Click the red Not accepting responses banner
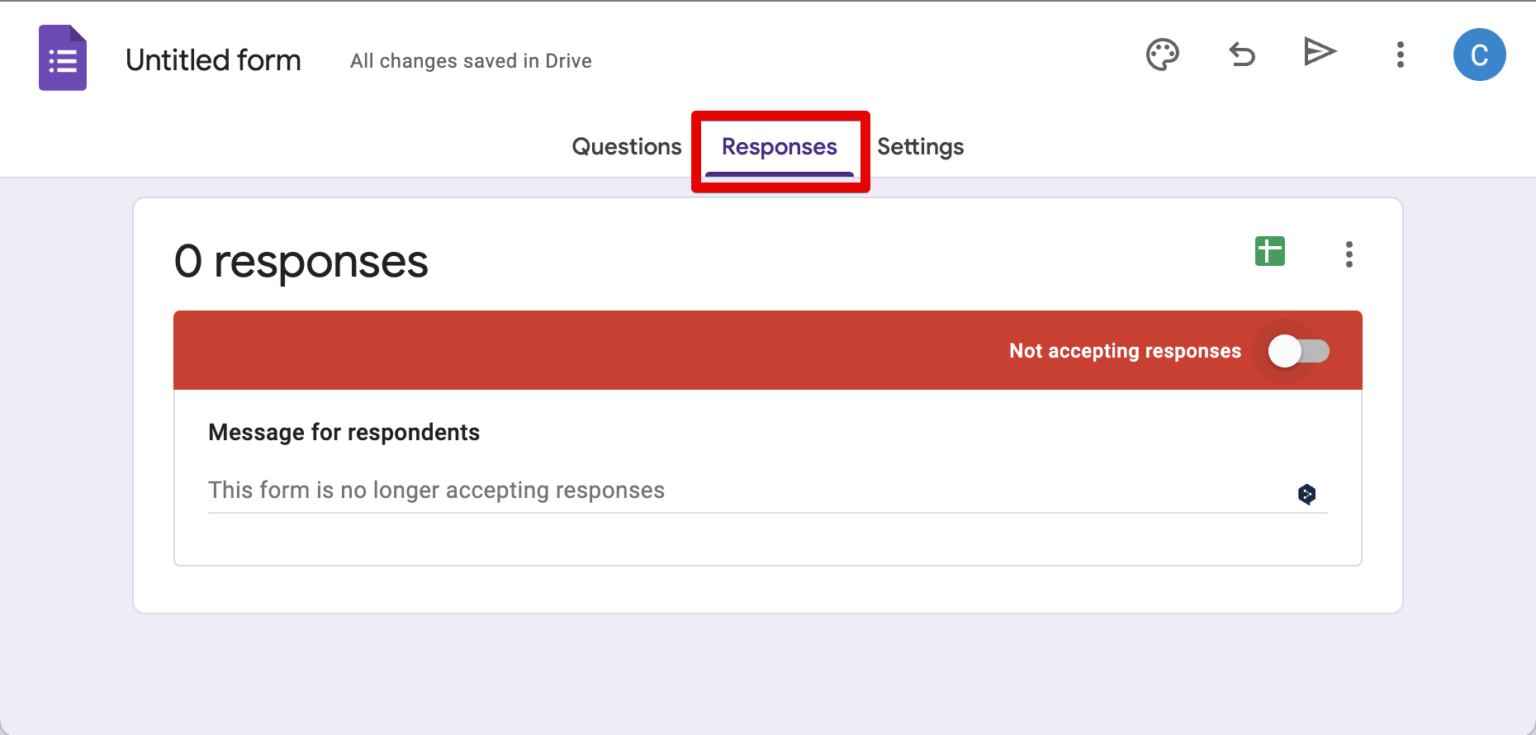The height and width of the screenshot is (735, 1536). pyautogui.click(x=600, y=351)
